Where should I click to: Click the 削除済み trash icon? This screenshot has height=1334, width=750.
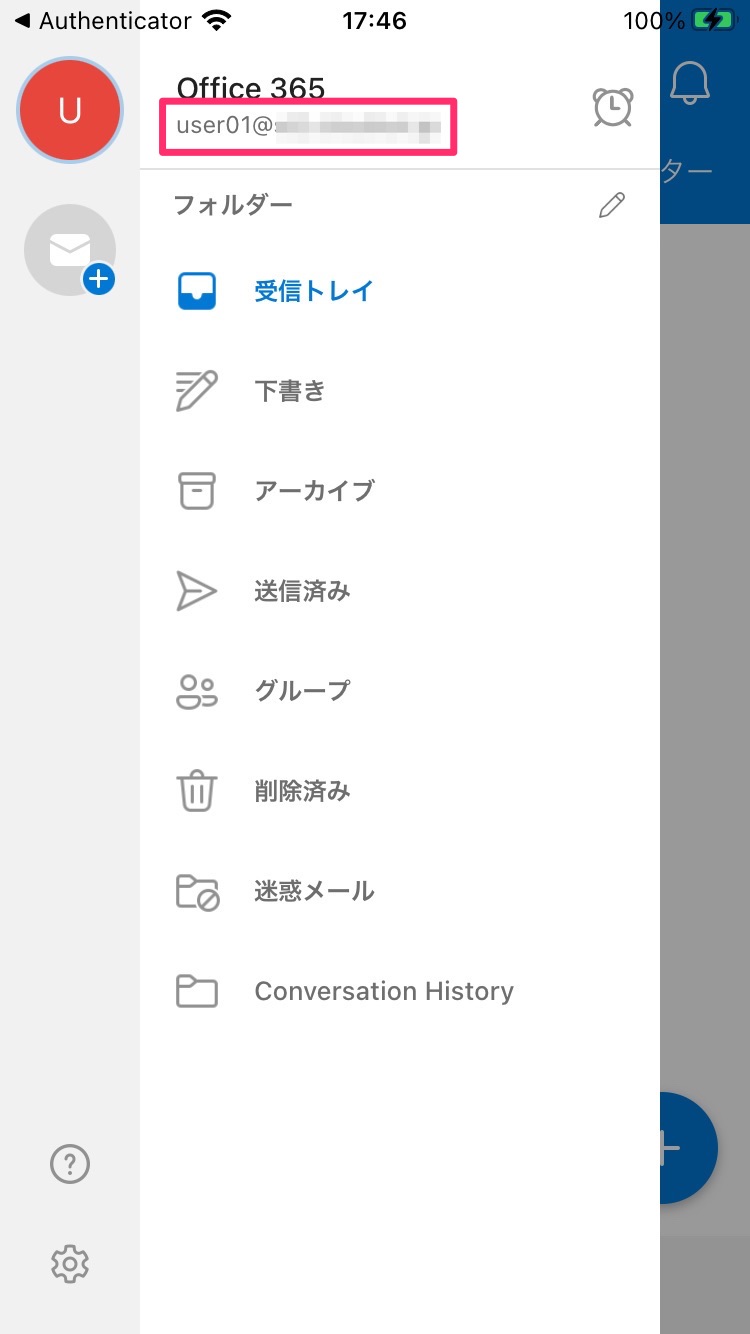[197, 791]
